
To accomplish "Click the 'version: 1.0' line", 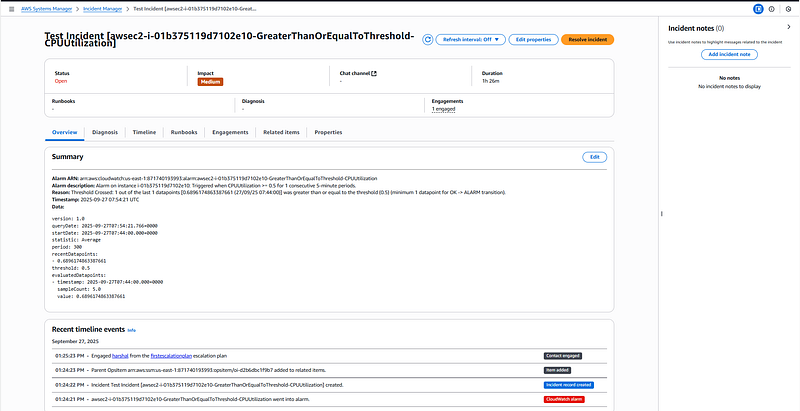I will click(x=68, y=219).
